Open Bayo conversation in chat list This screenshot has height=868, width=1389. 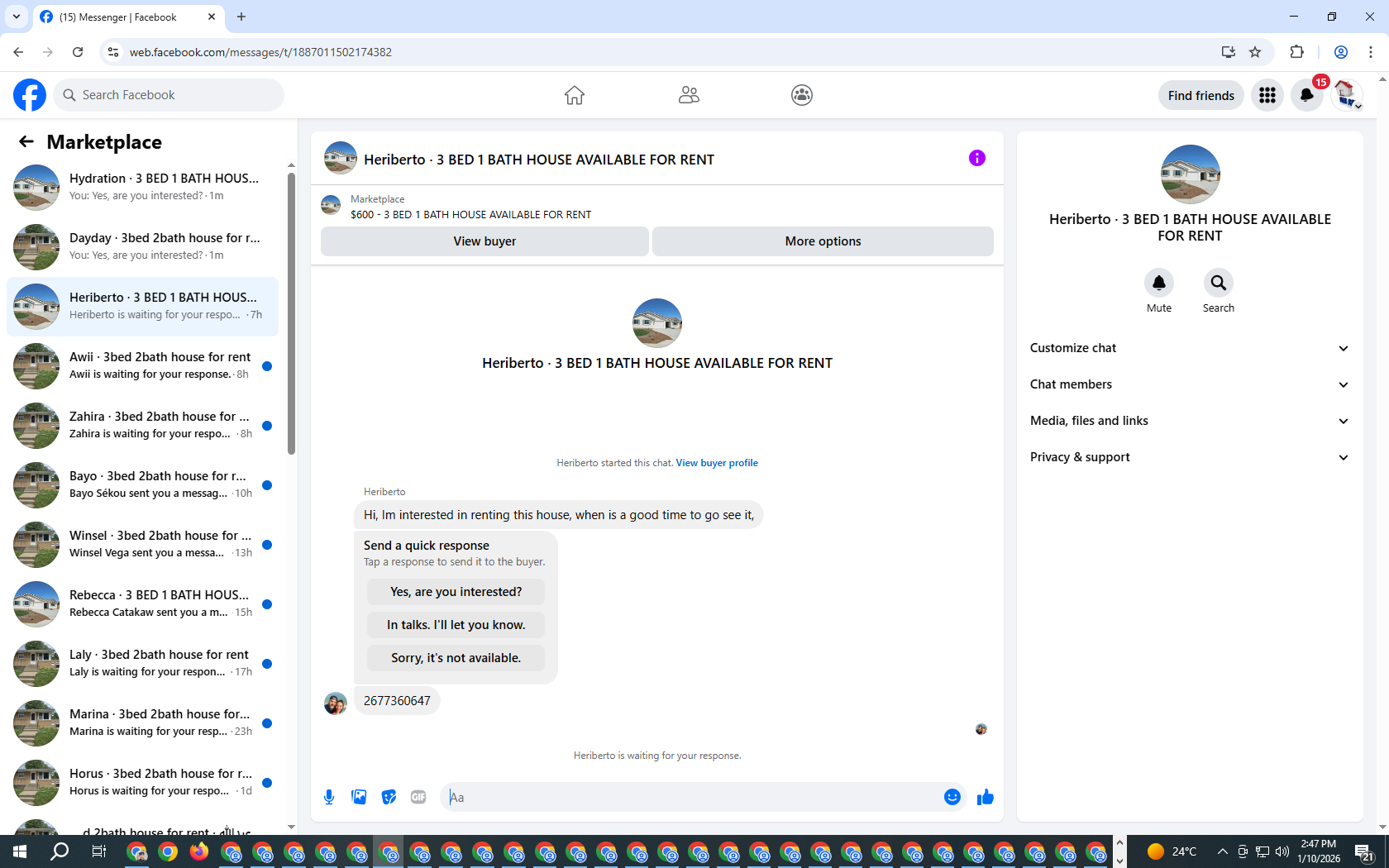click(x=142, y=485)
